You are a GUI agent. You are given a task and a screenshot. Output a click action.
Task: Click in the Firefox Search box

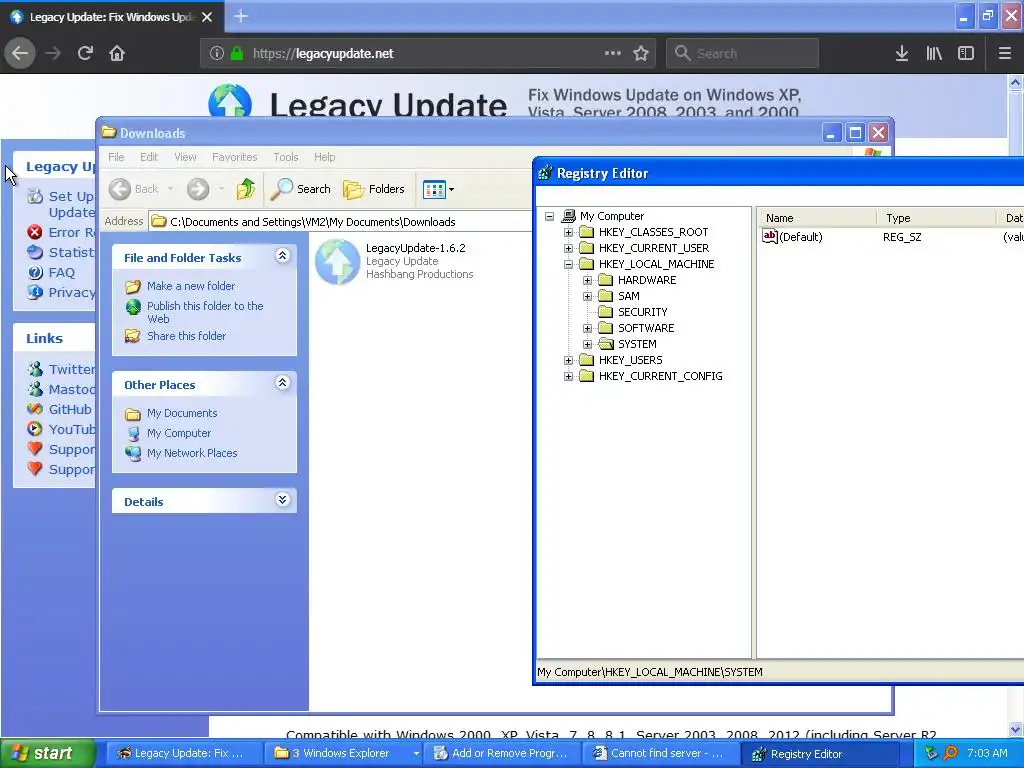(x=742, y=54)
